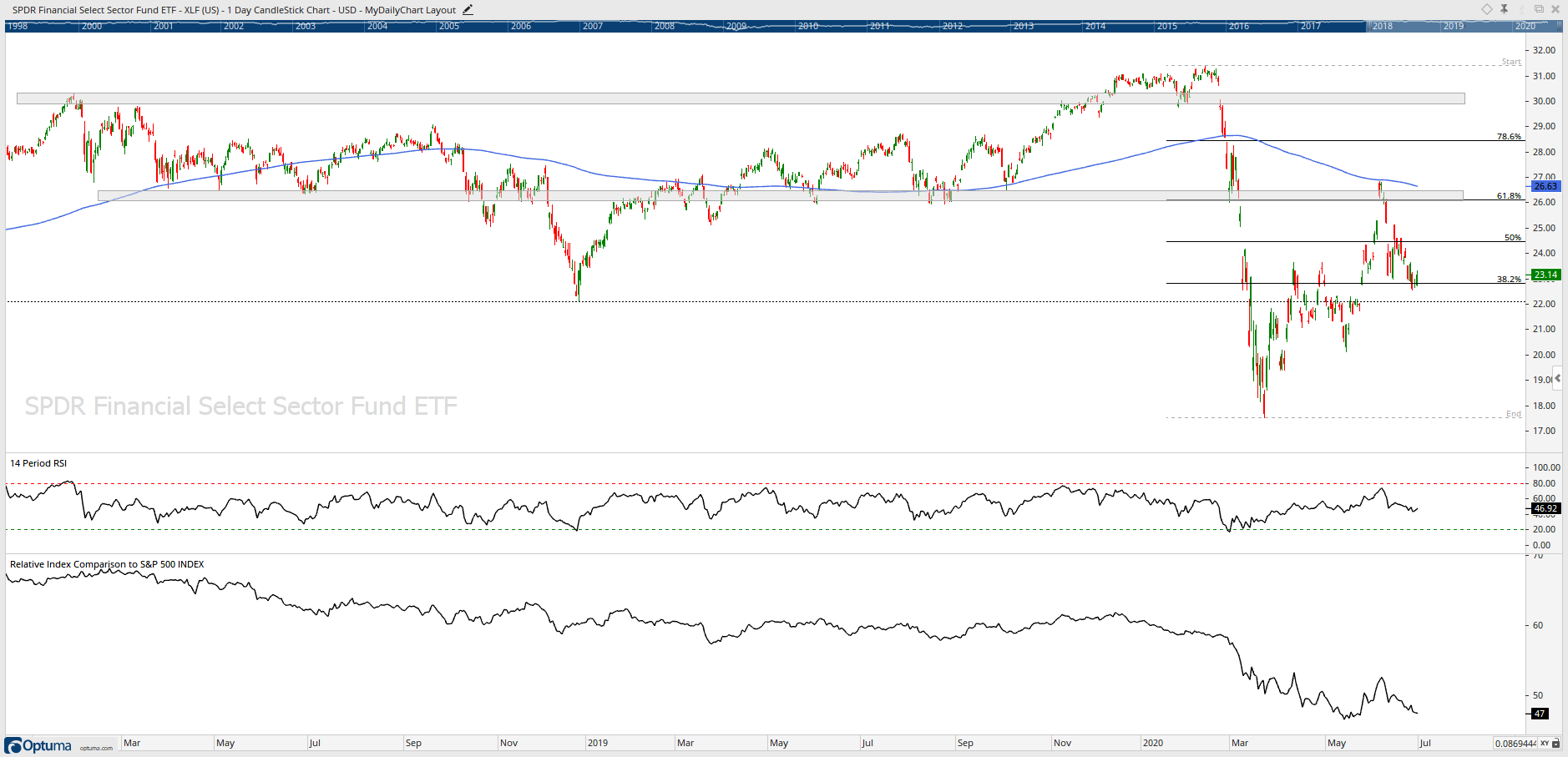This screenshot has width=1568, height=757.
Task: Click the 20.00 RSI axis label
Action: tap(1544, 529)
